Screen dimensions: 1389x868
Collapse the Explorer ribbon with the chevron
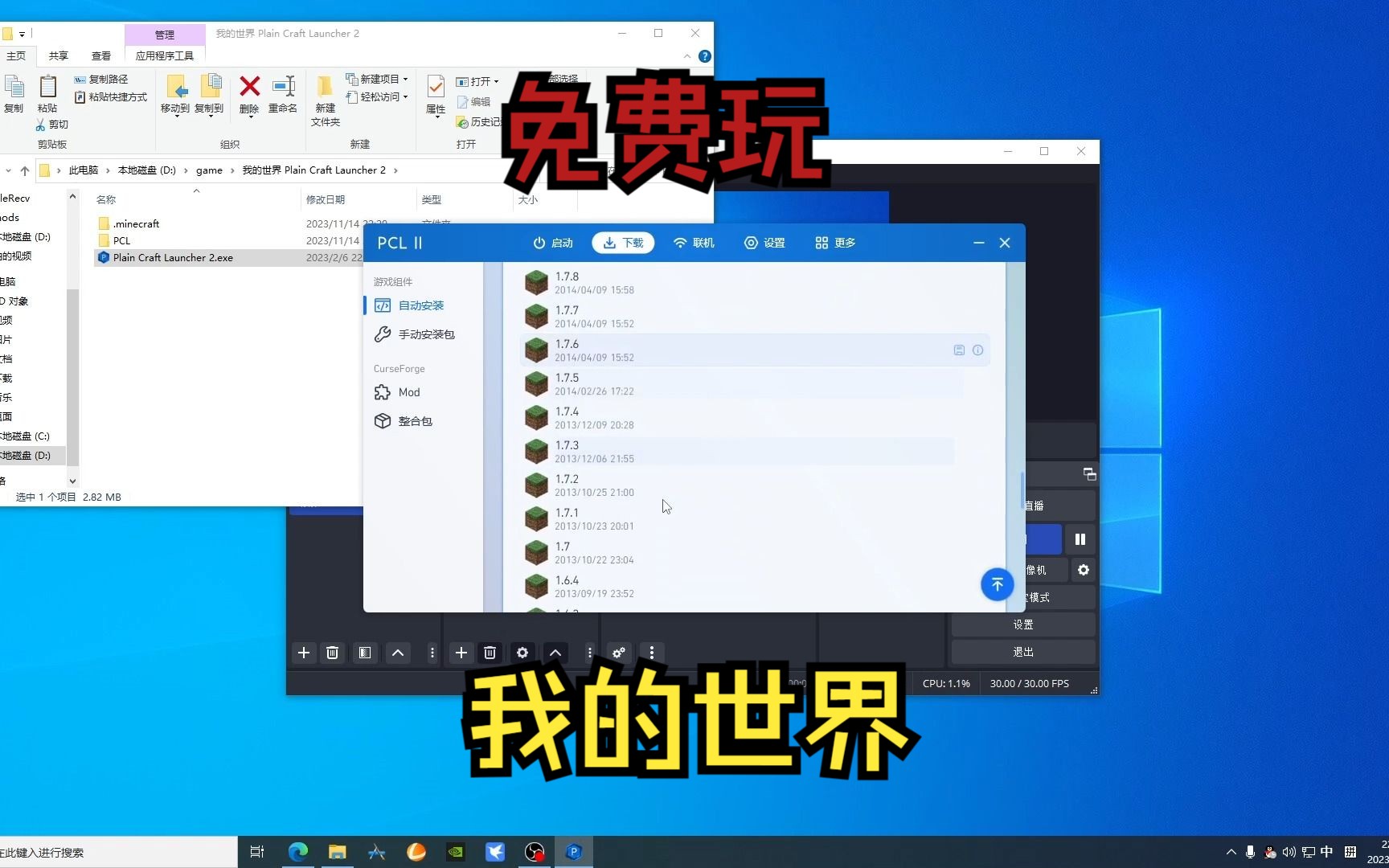coord(687,56)
